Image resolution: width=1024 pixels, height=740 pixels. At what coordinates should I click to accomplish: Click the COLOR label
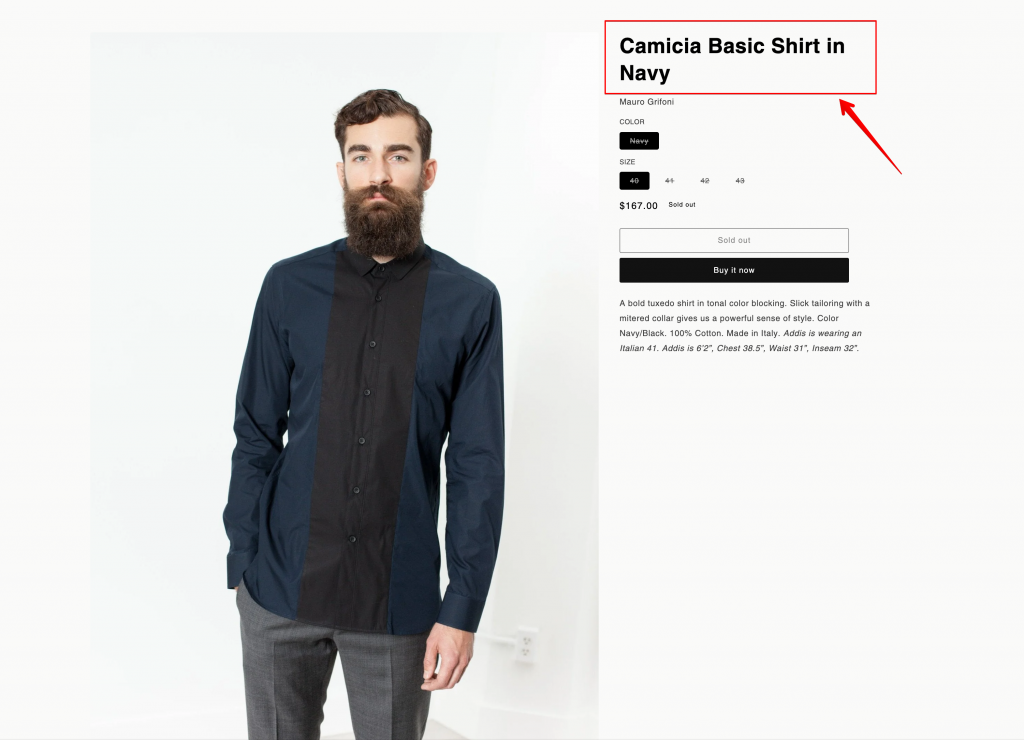pyautogui.click(x=632, y=121)
